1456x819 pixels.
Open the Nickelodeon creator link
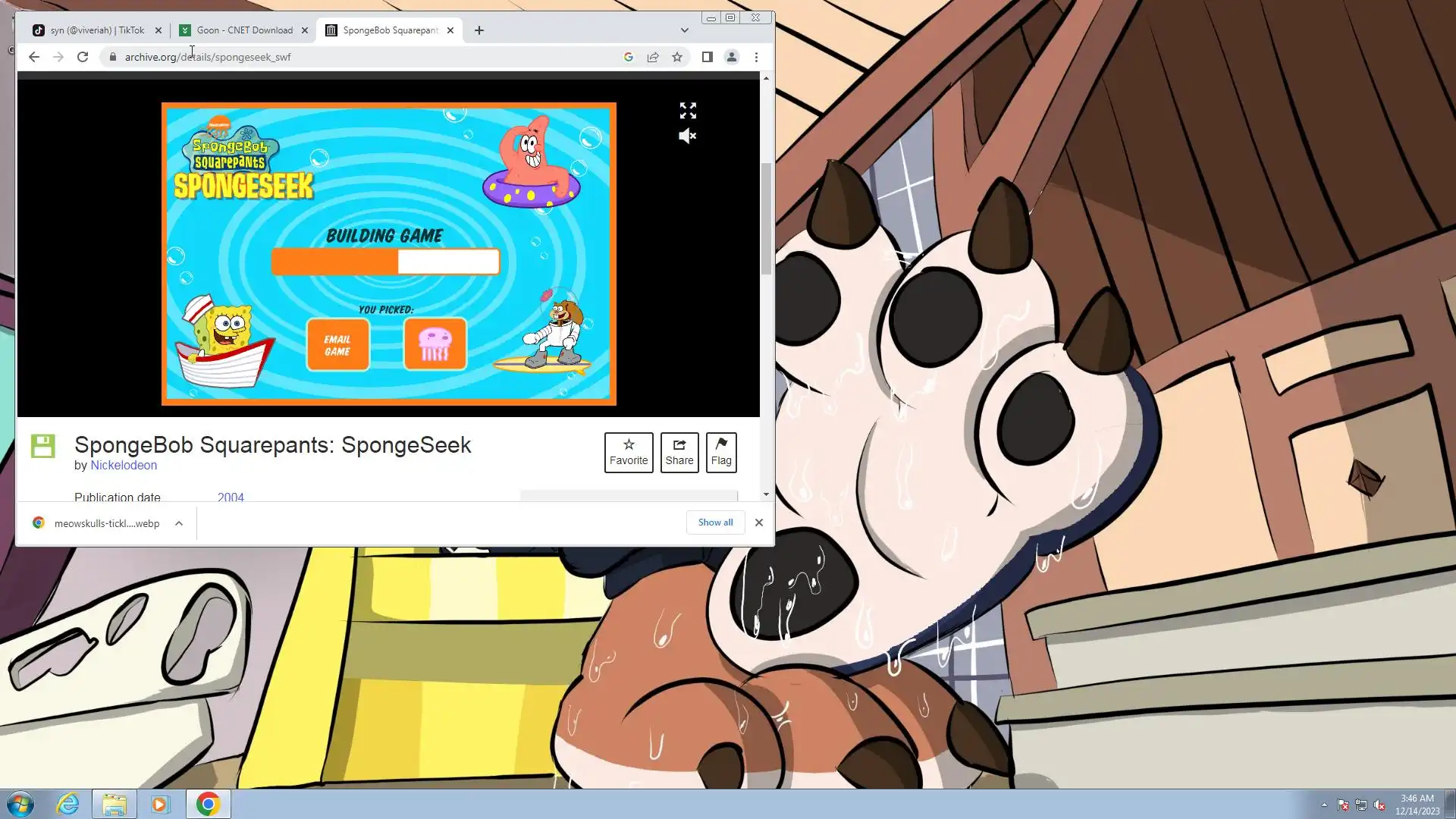[x=124, y=465]
